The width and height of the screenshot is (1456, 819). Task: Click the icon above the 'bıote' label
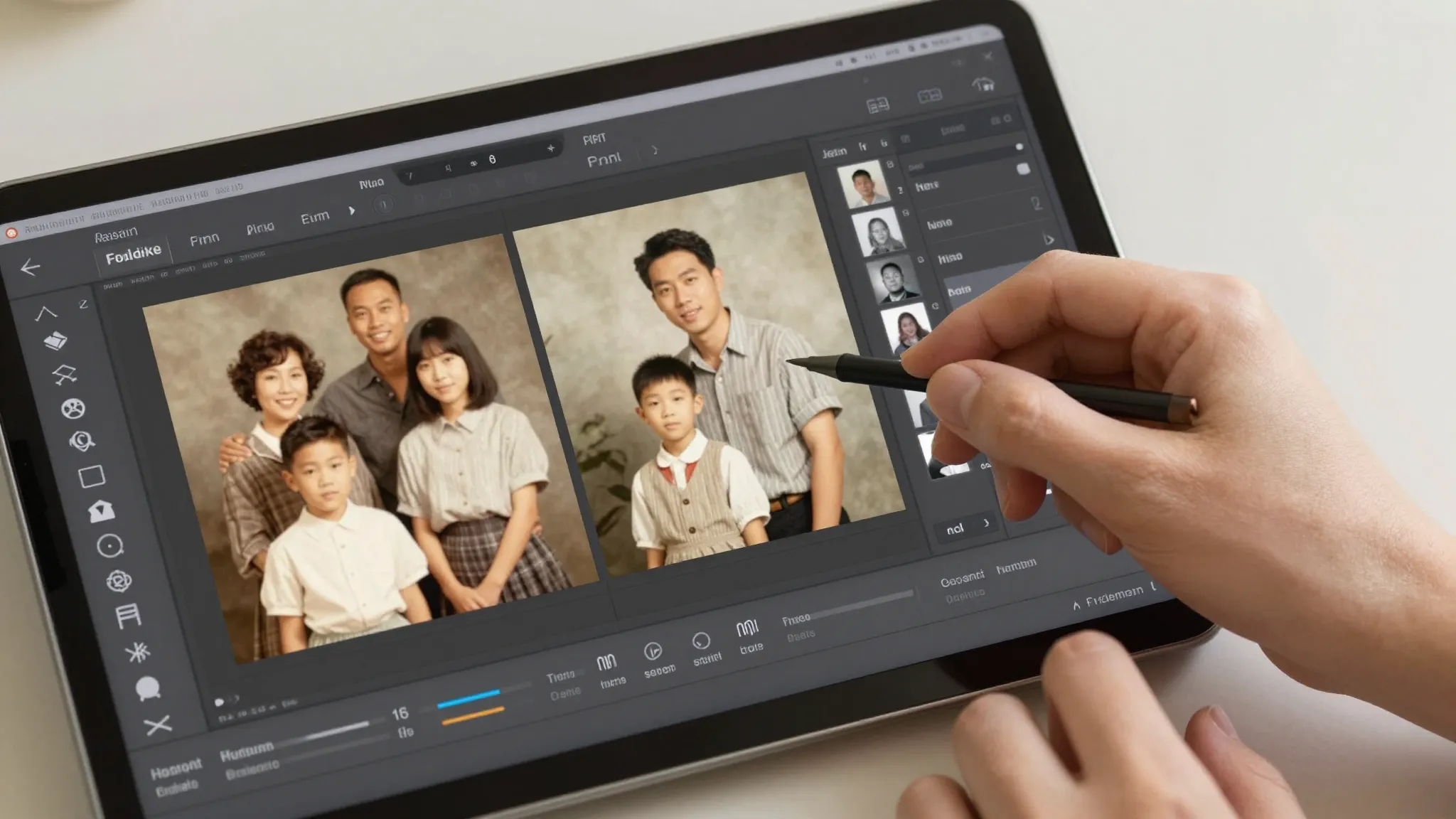(x=747, y=628)
